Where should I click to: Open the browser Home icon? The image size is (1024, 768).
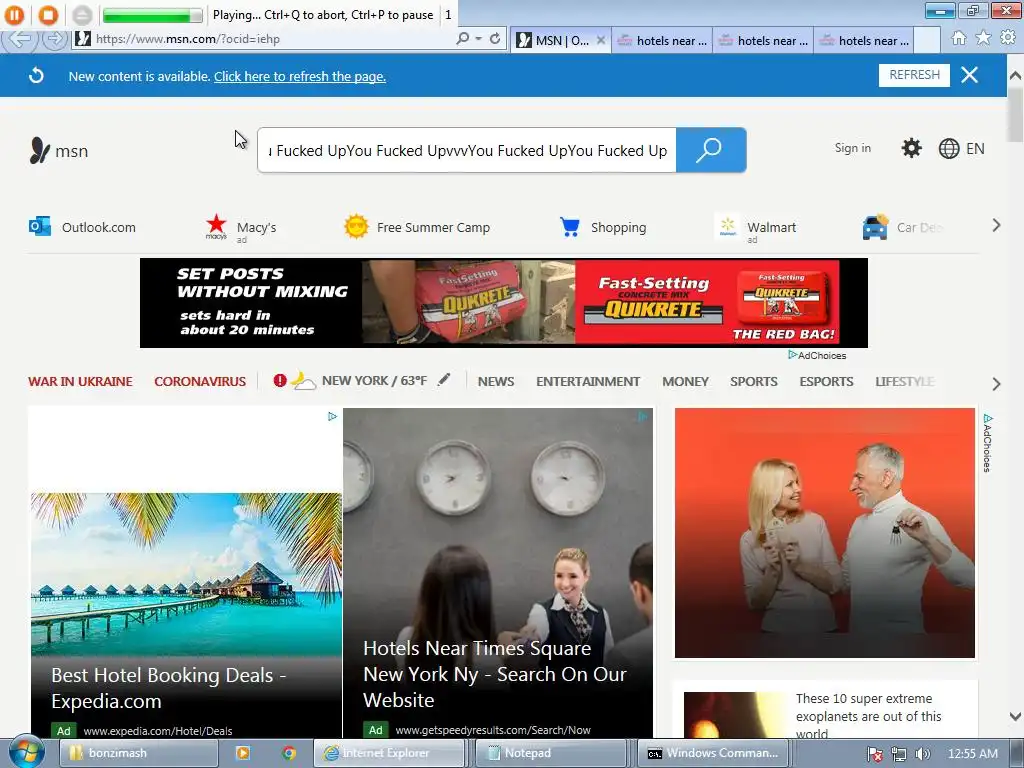(959, 39)
